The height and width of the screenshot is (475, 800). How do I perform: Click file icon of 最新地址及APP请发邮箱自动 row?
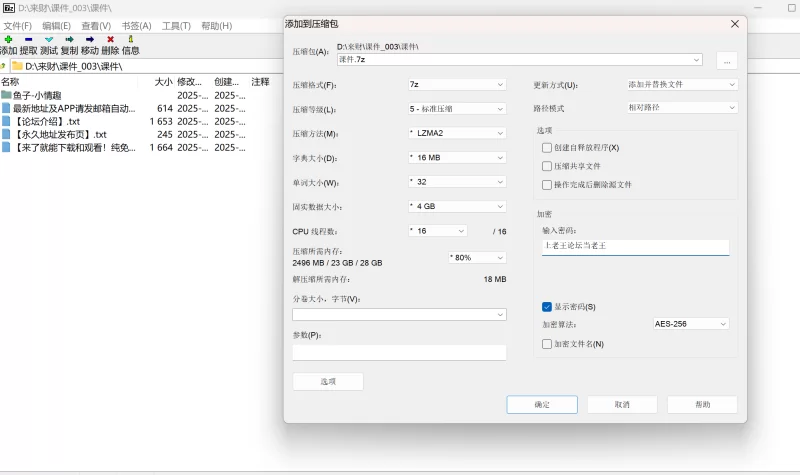(6, 108)
